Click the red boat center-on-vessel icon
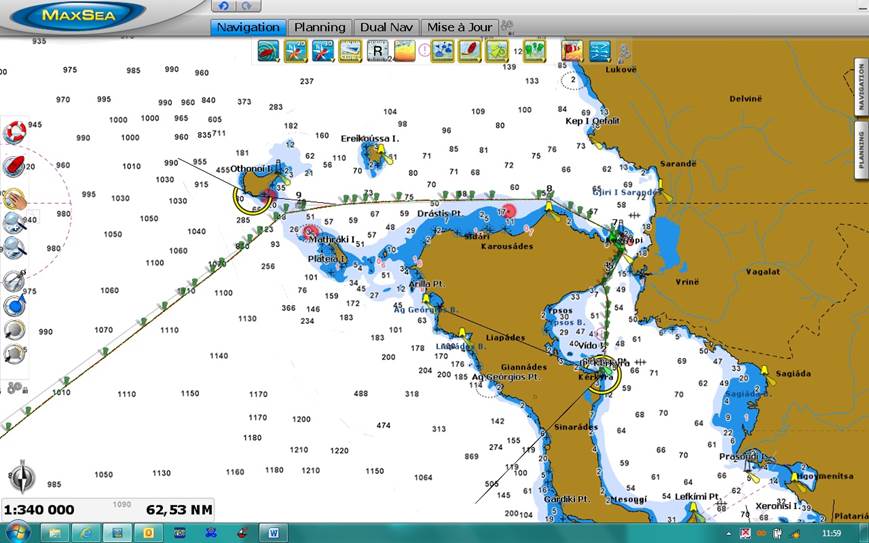Viewport: 869px width, 543px height. click(15, 166)
